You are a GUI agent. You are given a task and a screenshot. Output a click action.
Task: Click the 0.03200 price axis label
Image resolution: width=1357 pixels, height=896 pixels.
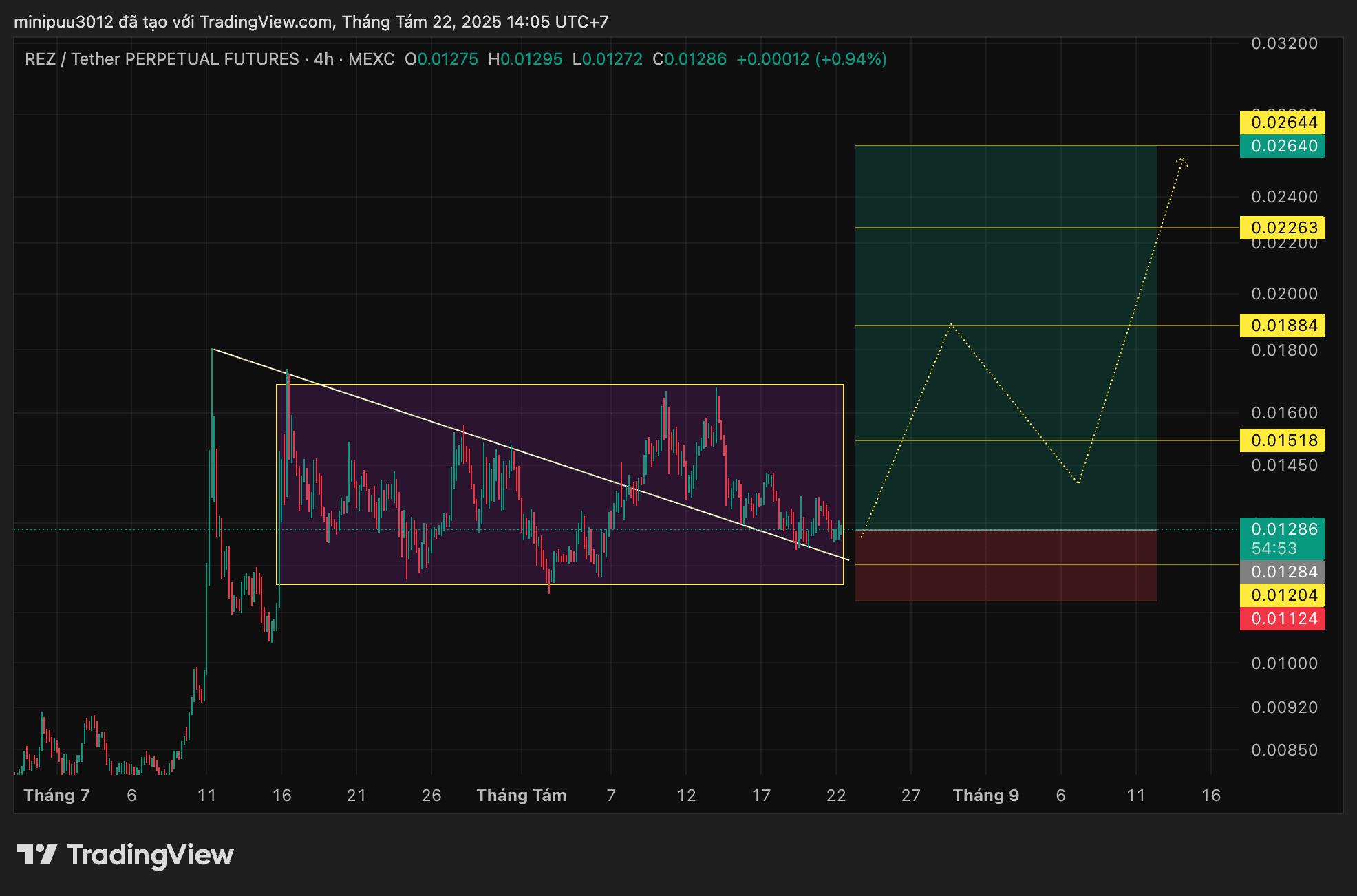coord(1284,43)
